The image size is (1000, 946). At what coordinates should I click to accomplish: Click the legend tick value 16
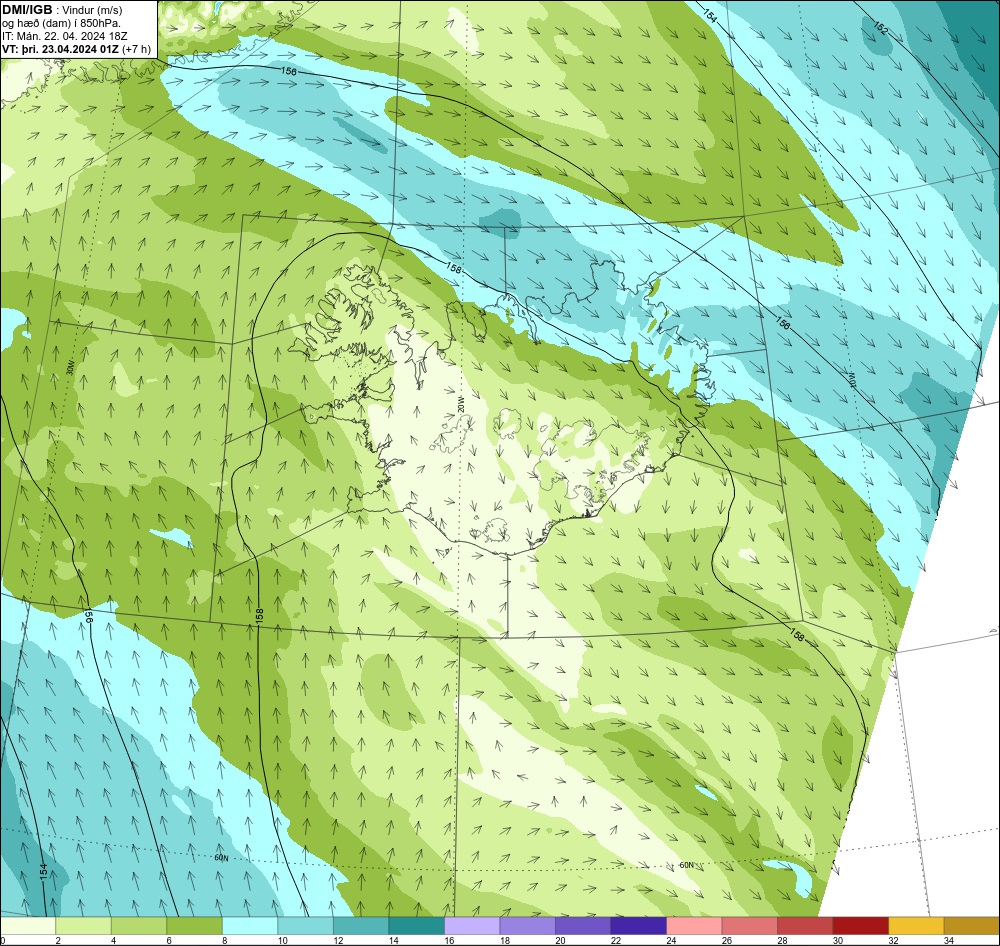[449, 940]
